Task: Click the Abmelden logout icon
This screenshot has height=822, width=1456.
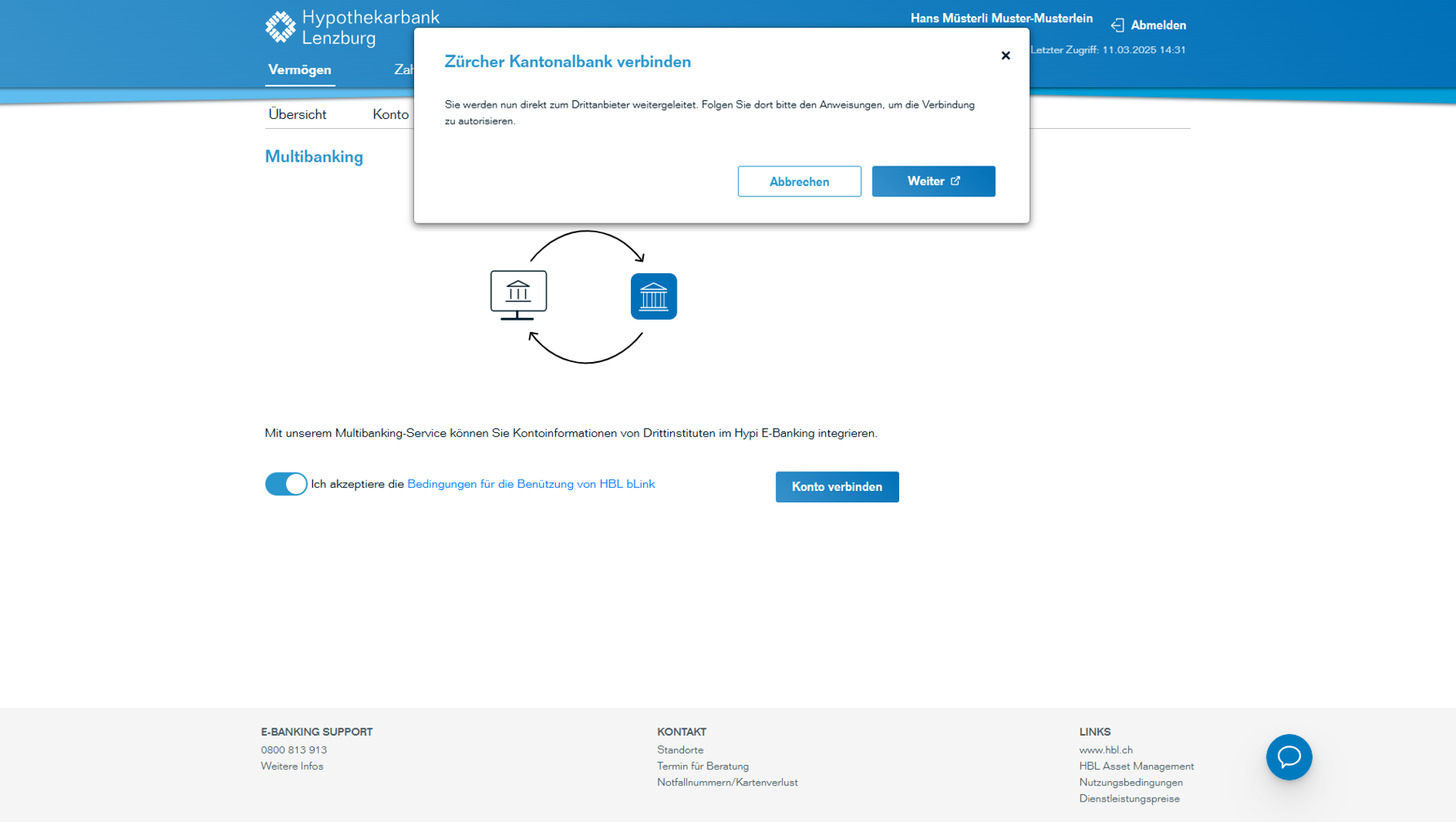Action: click(x=1117, y=25)
